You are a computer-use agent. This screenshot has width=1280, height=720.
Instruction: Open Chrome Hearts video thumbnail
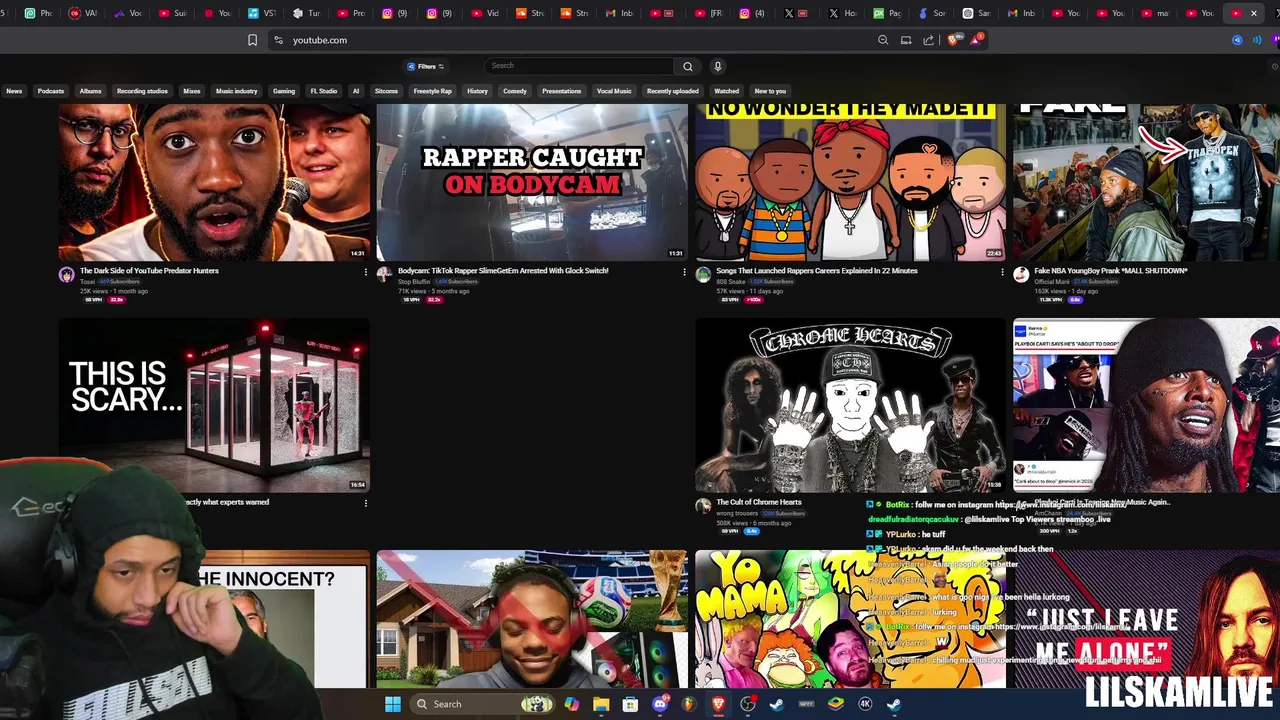tap(850, 405)
